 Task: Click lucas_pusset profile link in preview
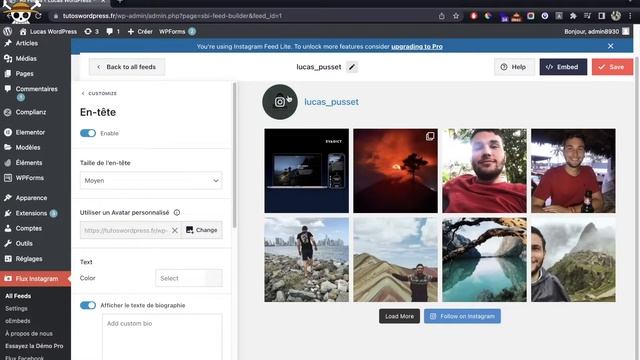tap(331, 102)
